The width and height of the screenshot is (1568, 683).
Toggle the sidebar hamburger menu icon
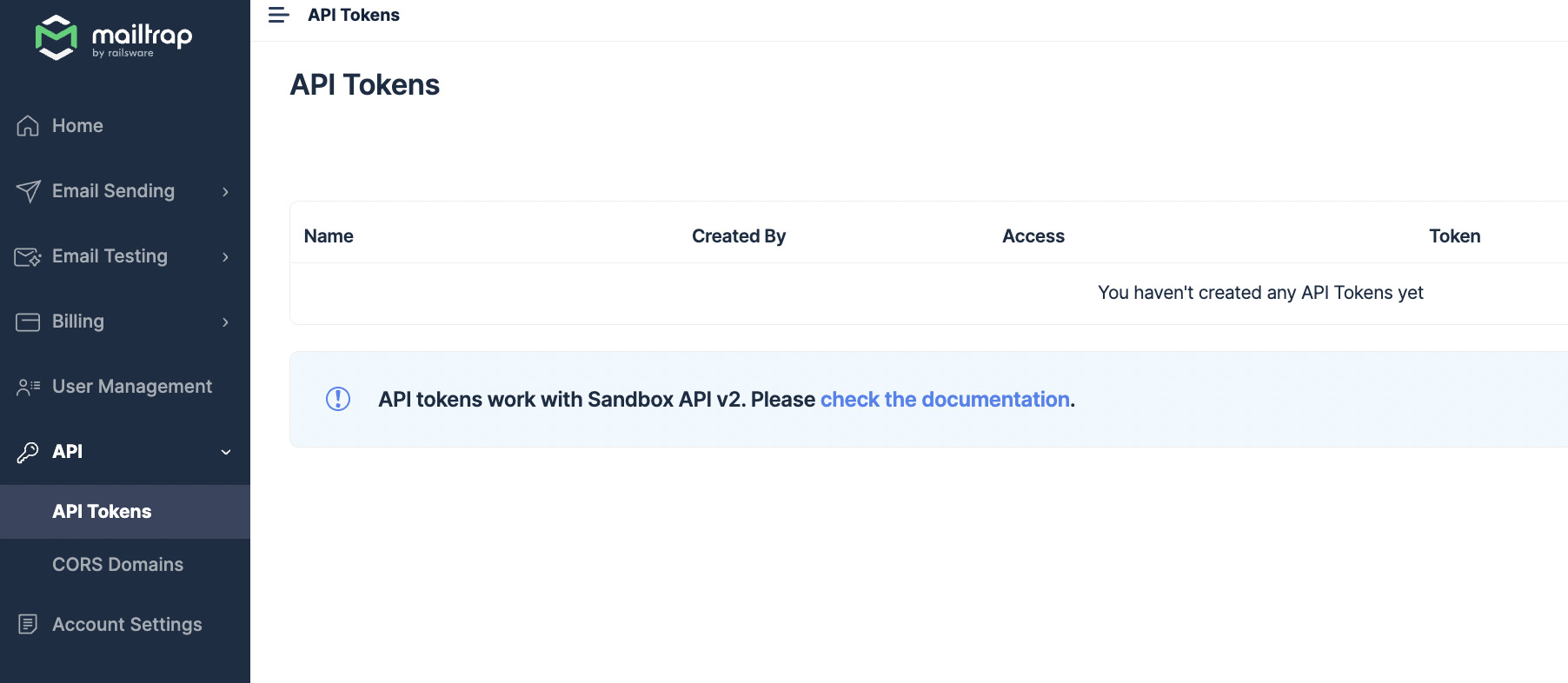click(x=278, y=15)
